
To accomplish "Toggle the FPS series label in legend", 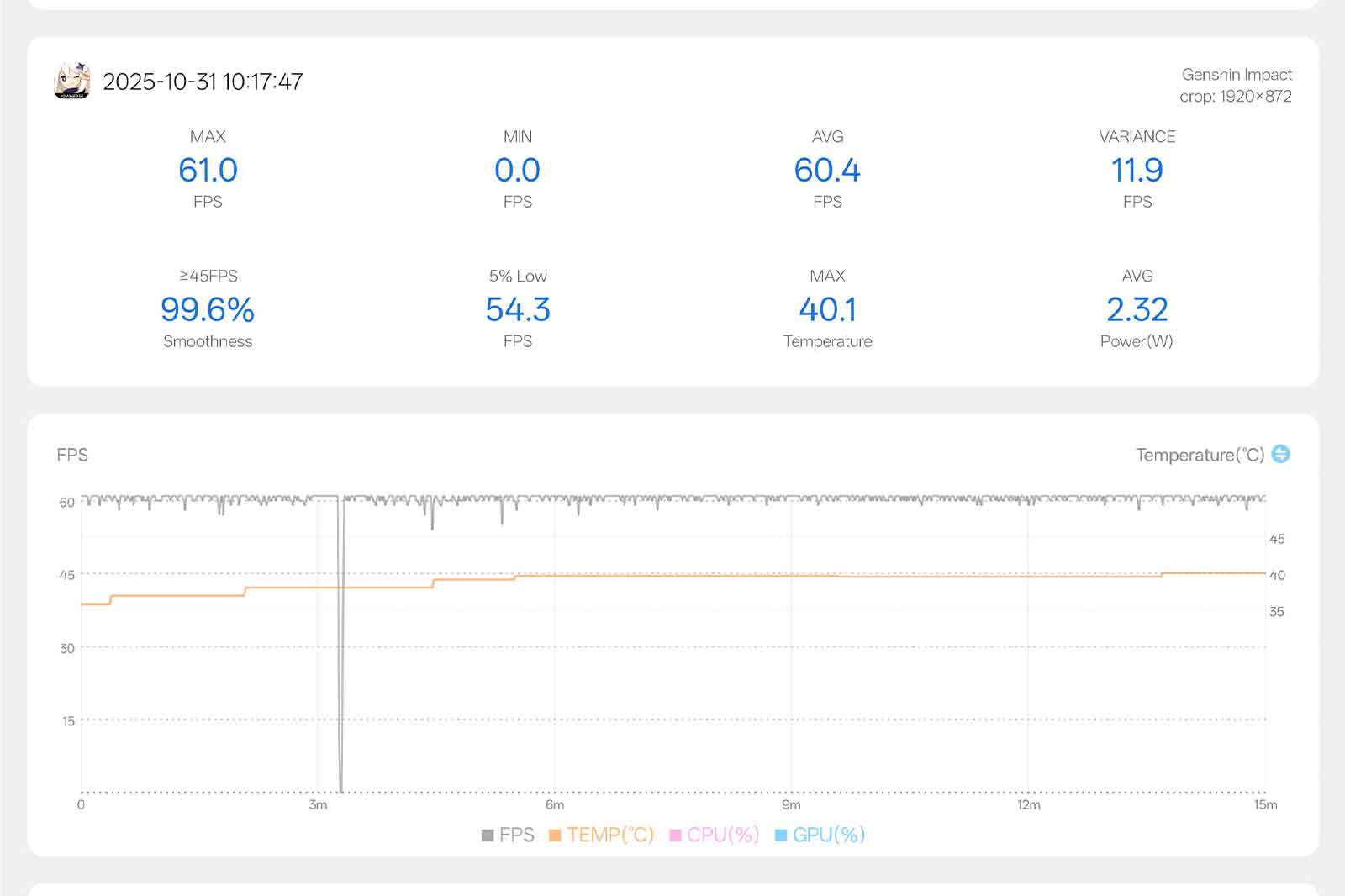I will click(x=516, y=835).
